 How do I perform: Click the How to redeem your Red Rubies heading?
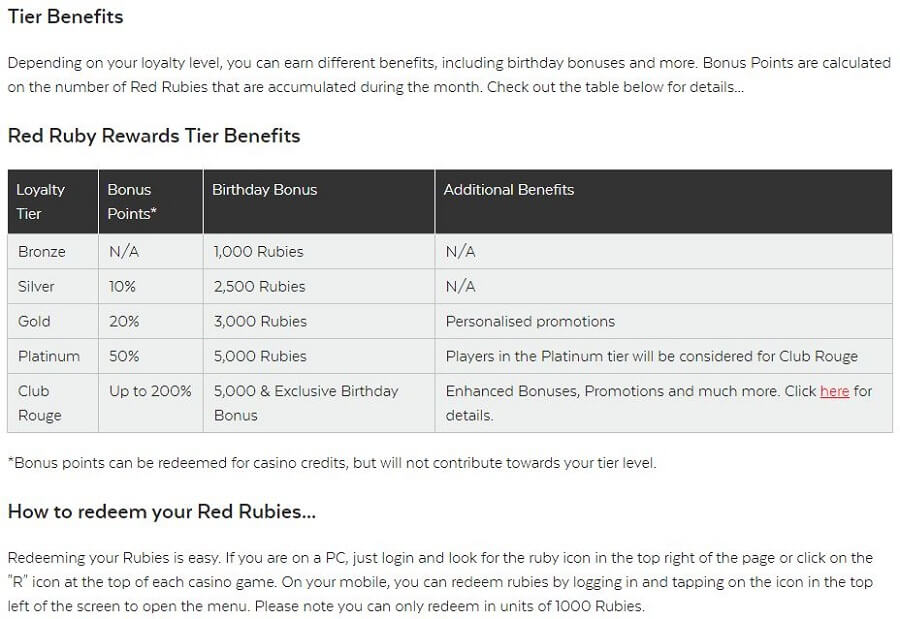click(x=162, y=512)
